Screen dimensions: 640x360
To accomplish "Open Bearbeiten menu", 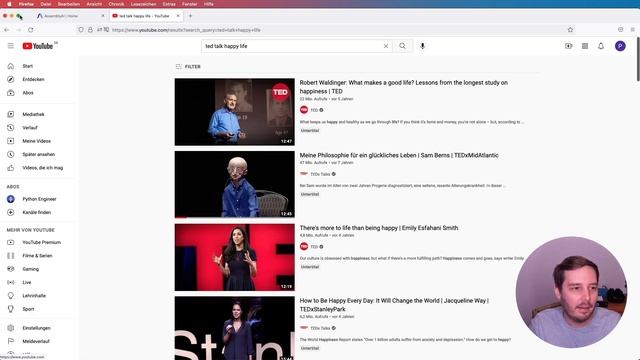I will [x=69, y=4].
